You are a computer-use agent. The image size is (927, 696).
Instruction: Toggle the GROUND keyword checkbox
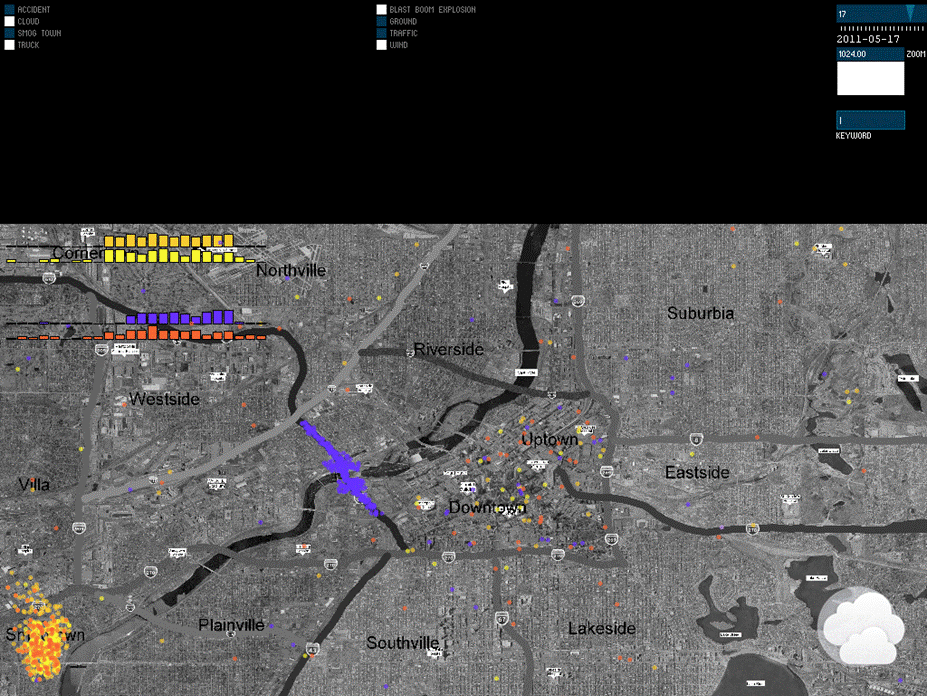[x=382, y=22]
